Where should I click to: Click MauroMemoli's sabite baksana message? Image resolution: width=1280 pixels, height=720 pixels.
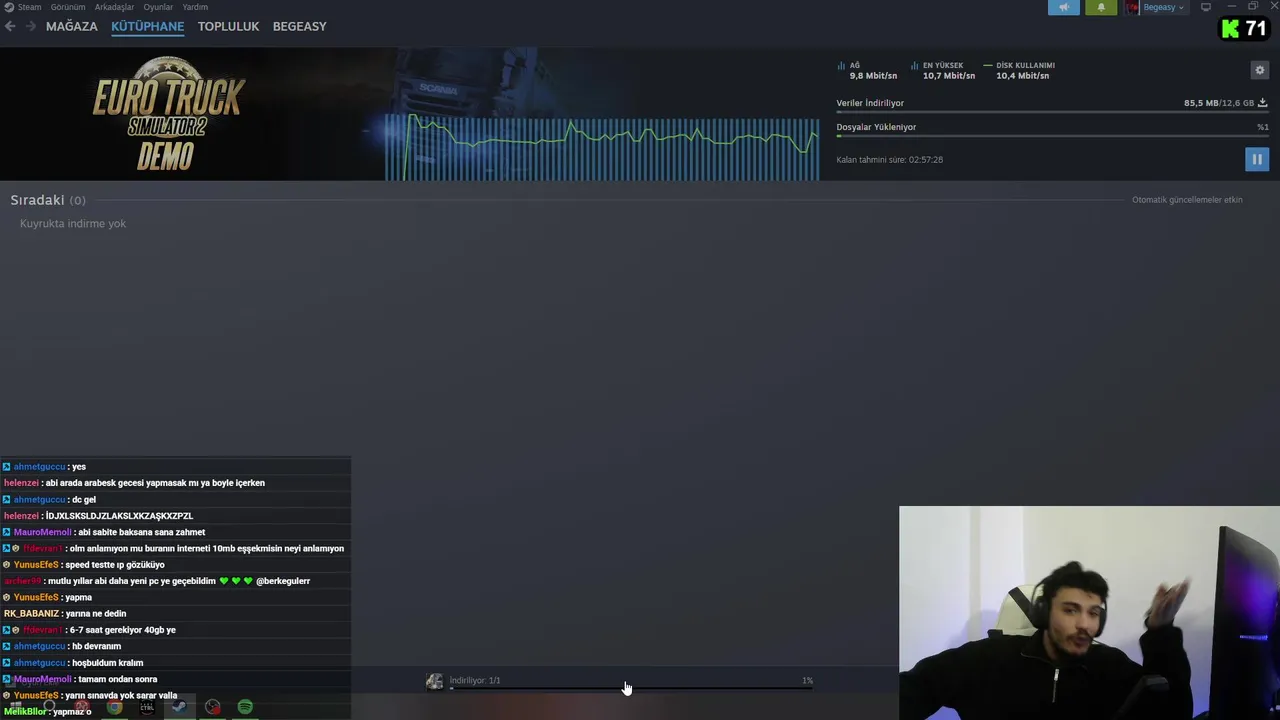(x=104, y=532)
